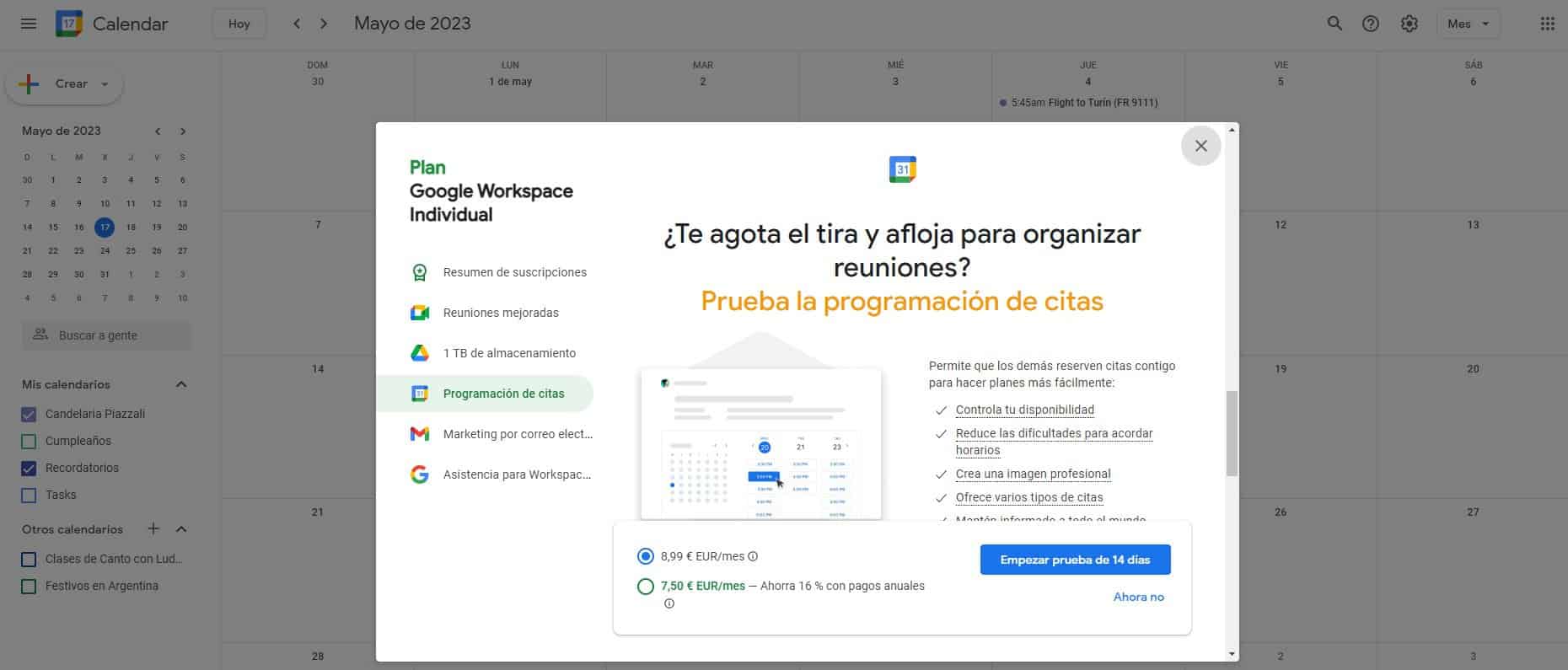
Task: Add other calendars plus icon
Action: pos(153,528)
